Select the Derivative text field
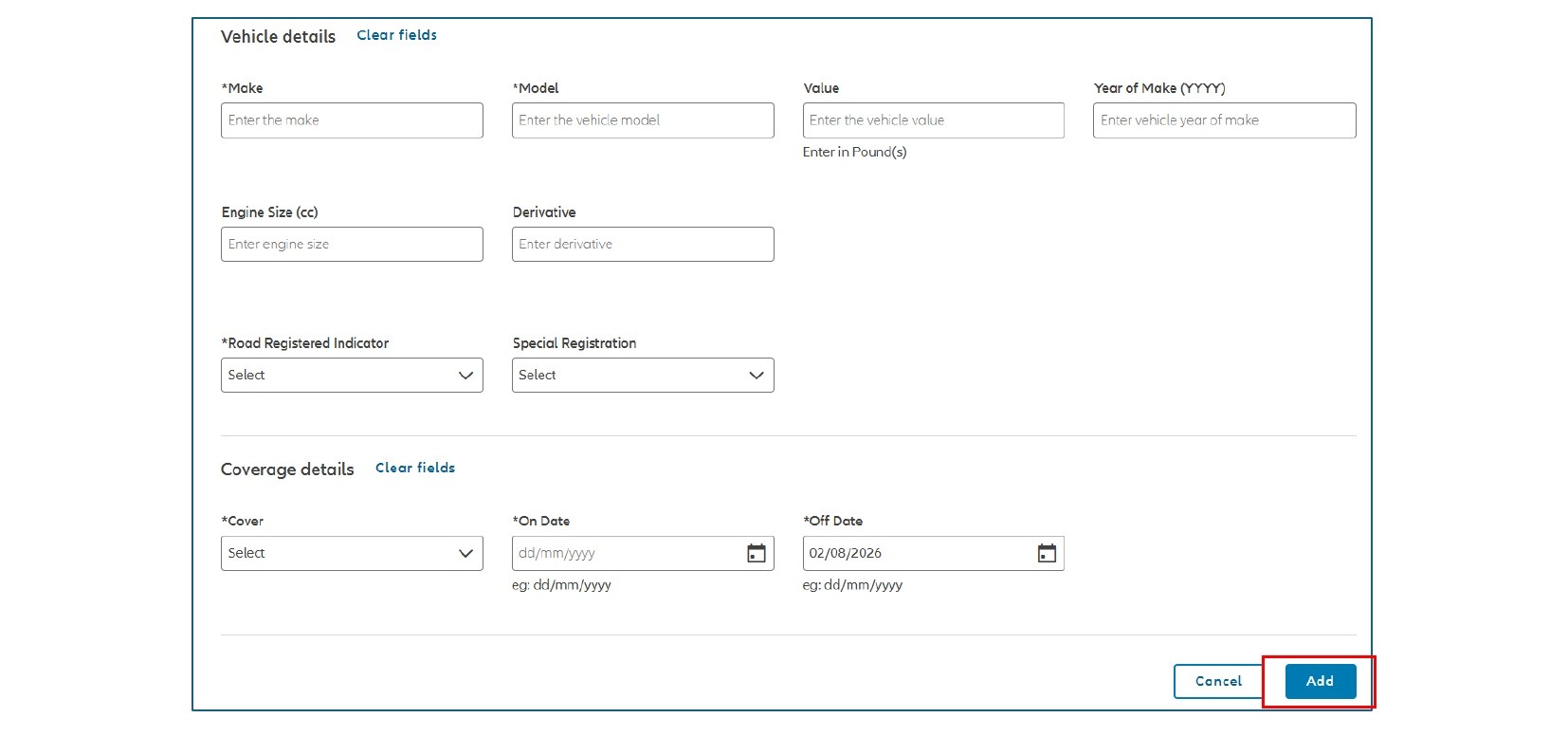This screenshot has width=1568, height=736. click(x=643, y=244)
